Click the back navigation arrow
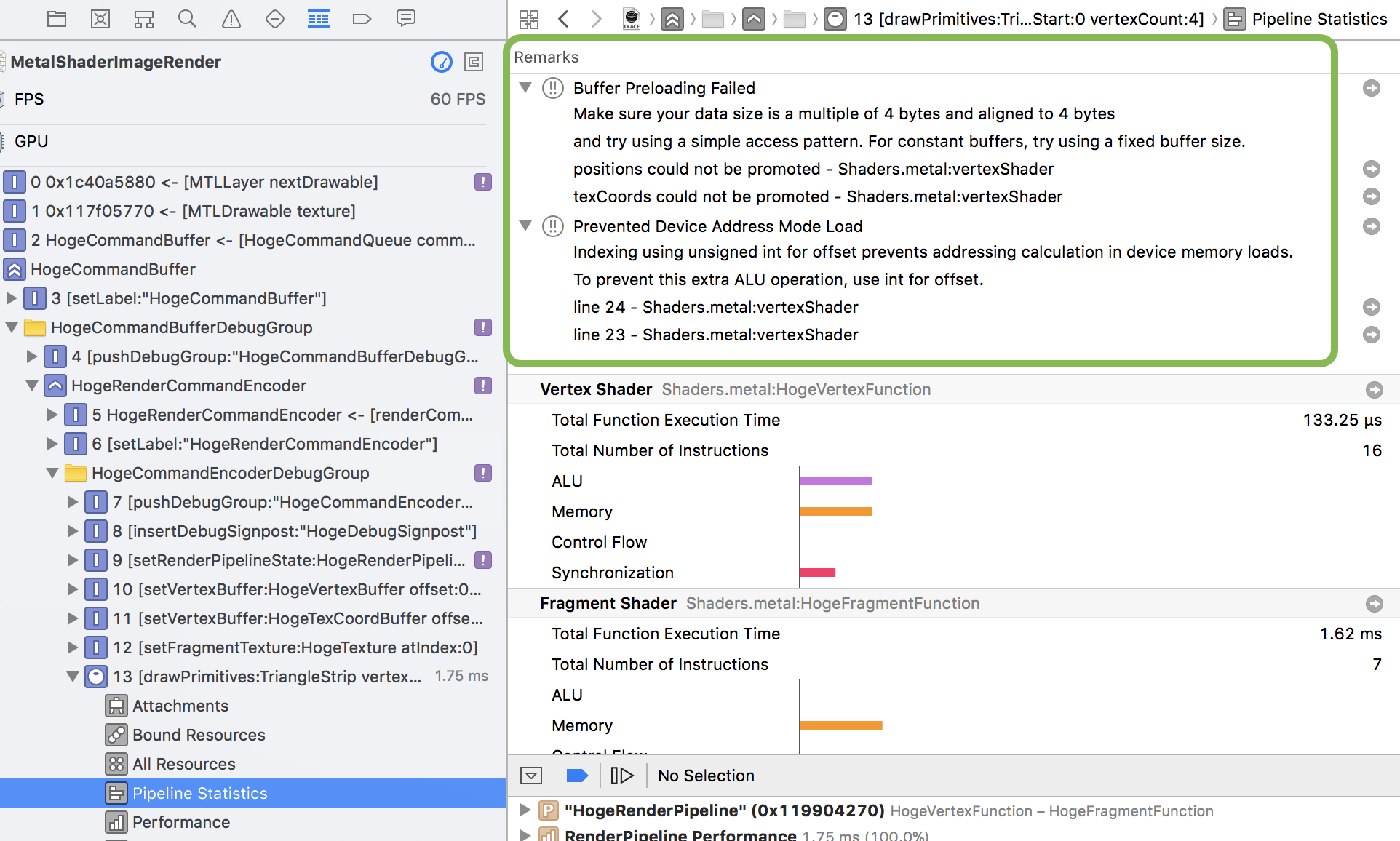Image resolution: width=1400 pixels, height=841 pixels. [563, 19]
